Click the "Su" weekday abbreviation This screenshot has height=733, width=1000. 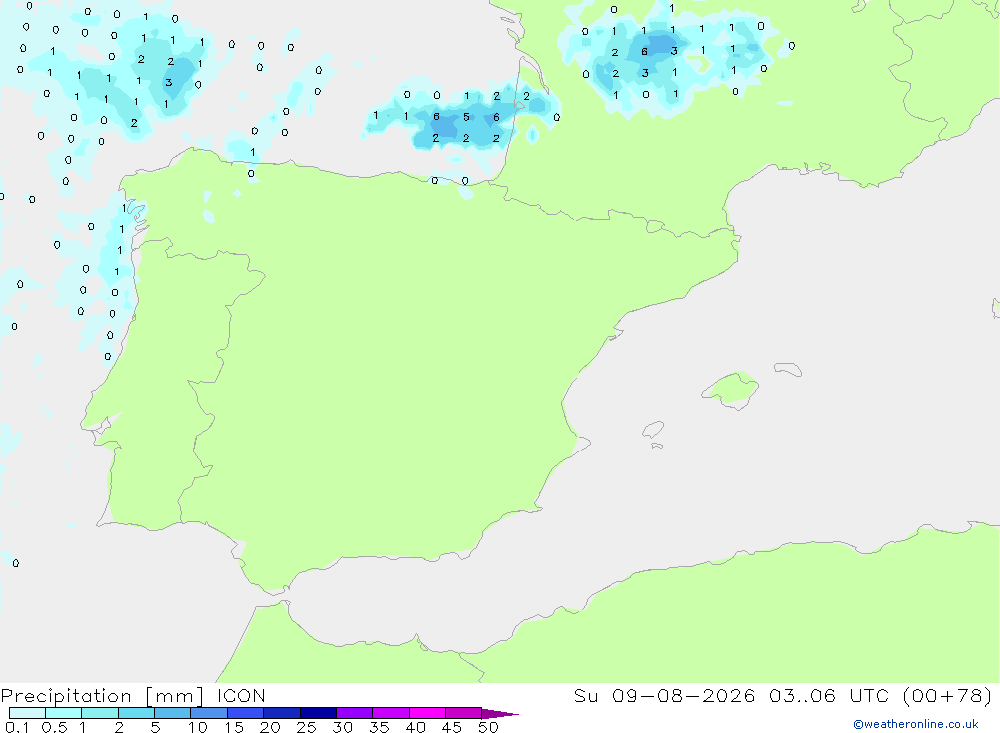586,696
